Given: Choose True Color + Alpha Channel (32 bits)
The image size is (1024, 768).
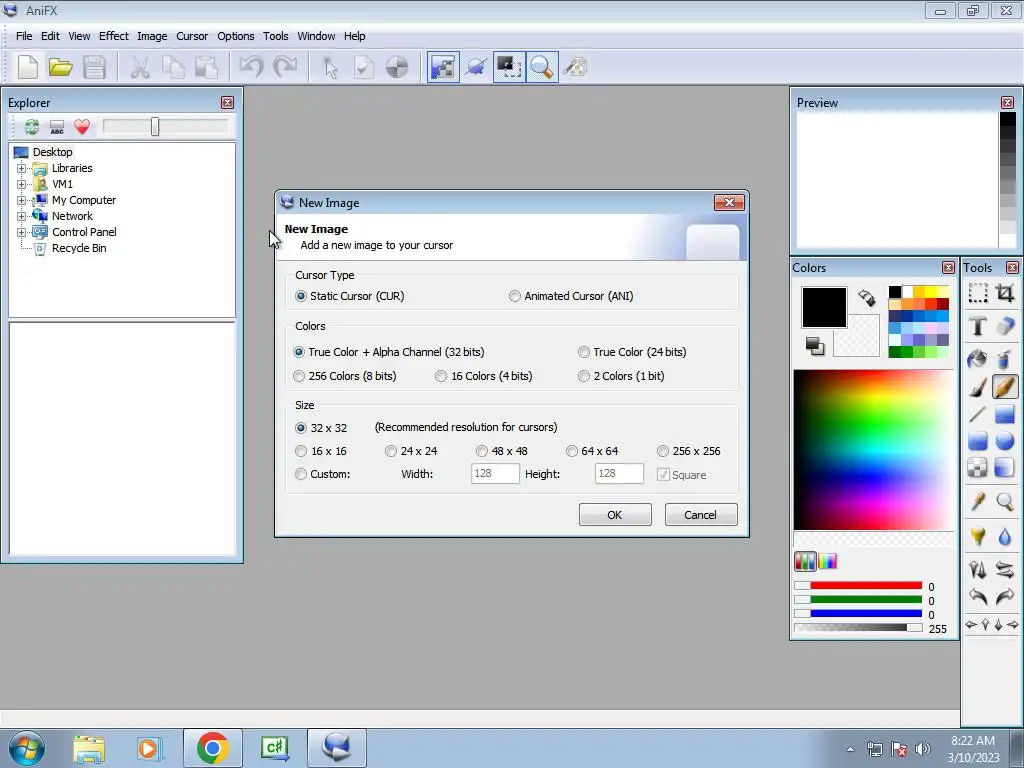Looking at the screenshot, I should (389, 352).
